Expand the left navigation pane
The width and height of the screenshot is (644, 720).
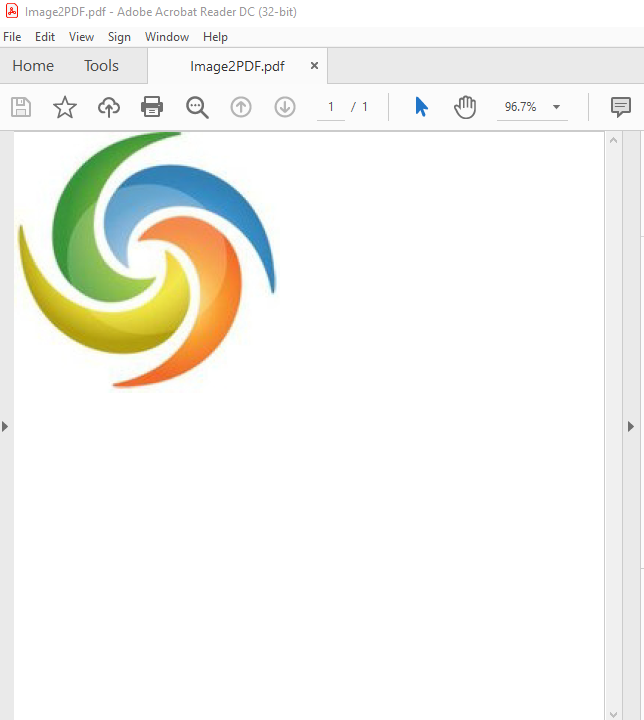(x=5, y=426)
